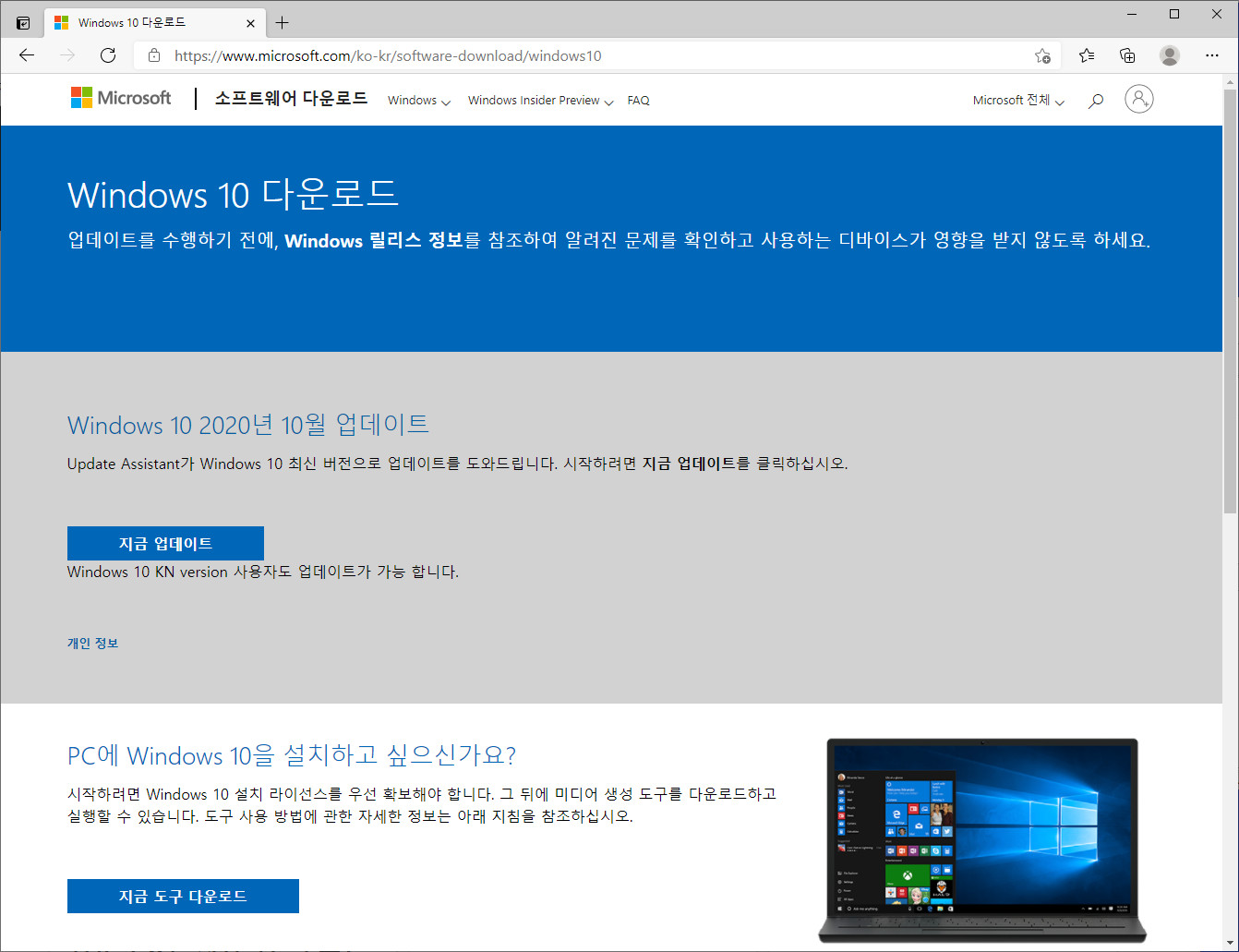The width and height of the screenshot is (1239, 952).
Task: Close the Windows 10 다운로드 tab
Action: click(251, 23)
